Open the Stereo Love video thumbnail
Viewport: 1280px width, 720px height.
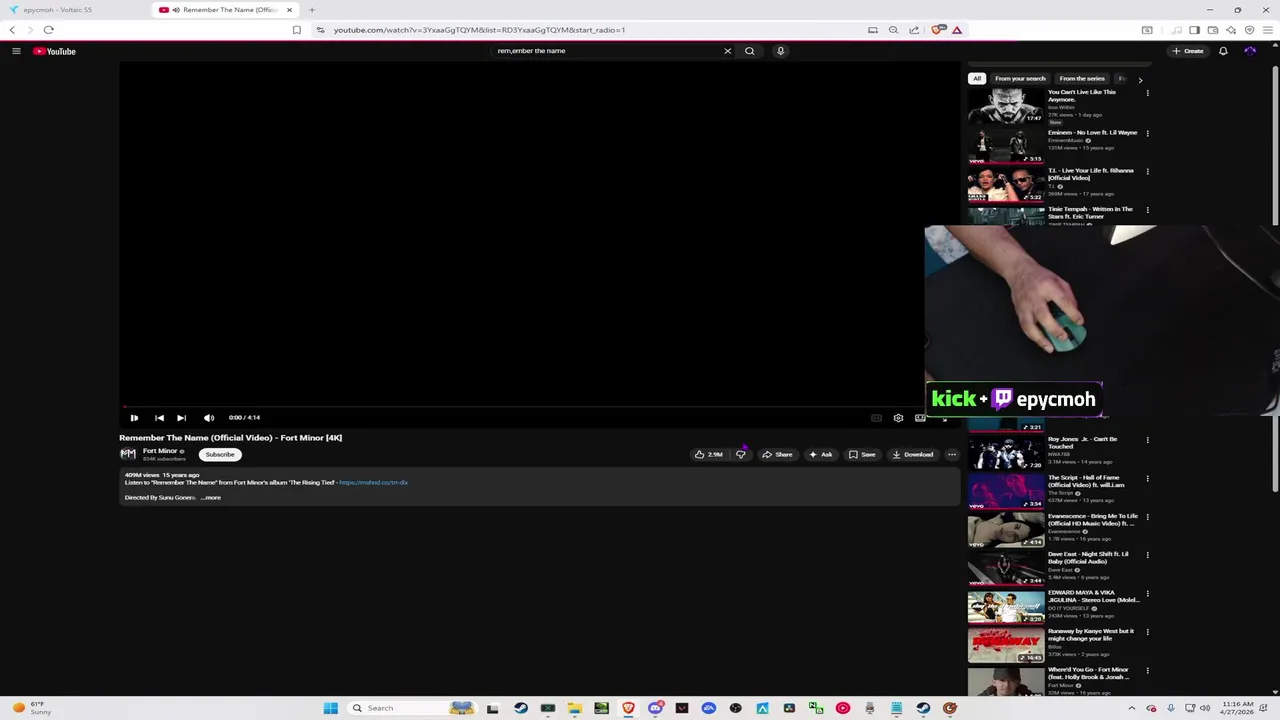[1005, 606]
